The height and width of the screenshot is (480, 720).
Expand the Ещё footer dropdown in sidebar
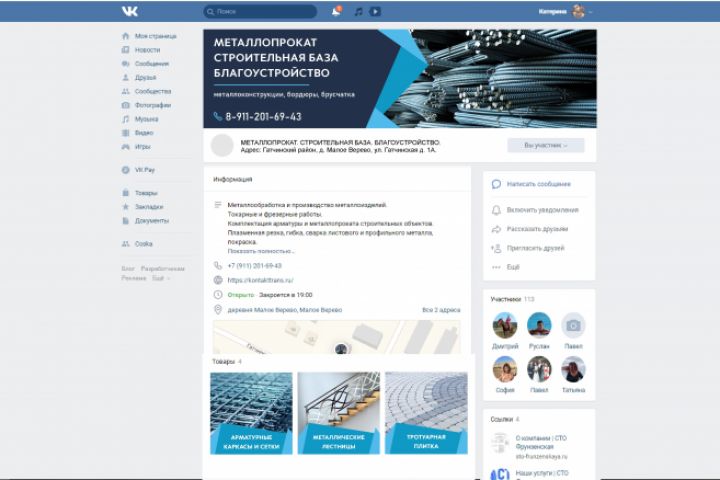[x=161, y=278]
